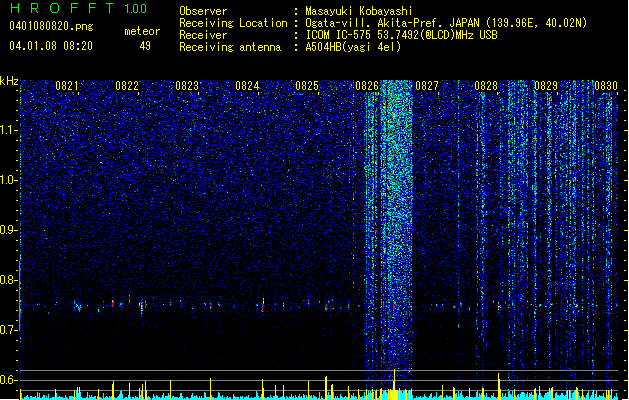This screenshot has width=629, height=400.
Task: Click the HROFFT 1.0.0 title text
Action: [78, 8]
